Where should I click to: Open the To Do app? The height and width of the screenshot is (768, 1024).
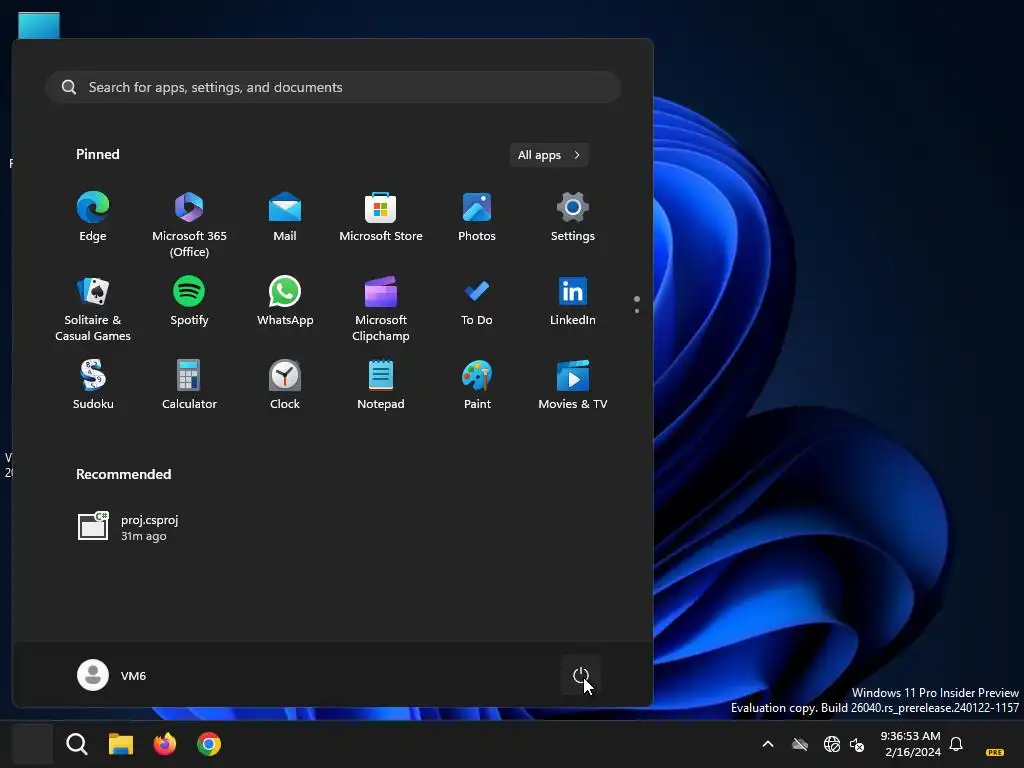tap(477, 302)
